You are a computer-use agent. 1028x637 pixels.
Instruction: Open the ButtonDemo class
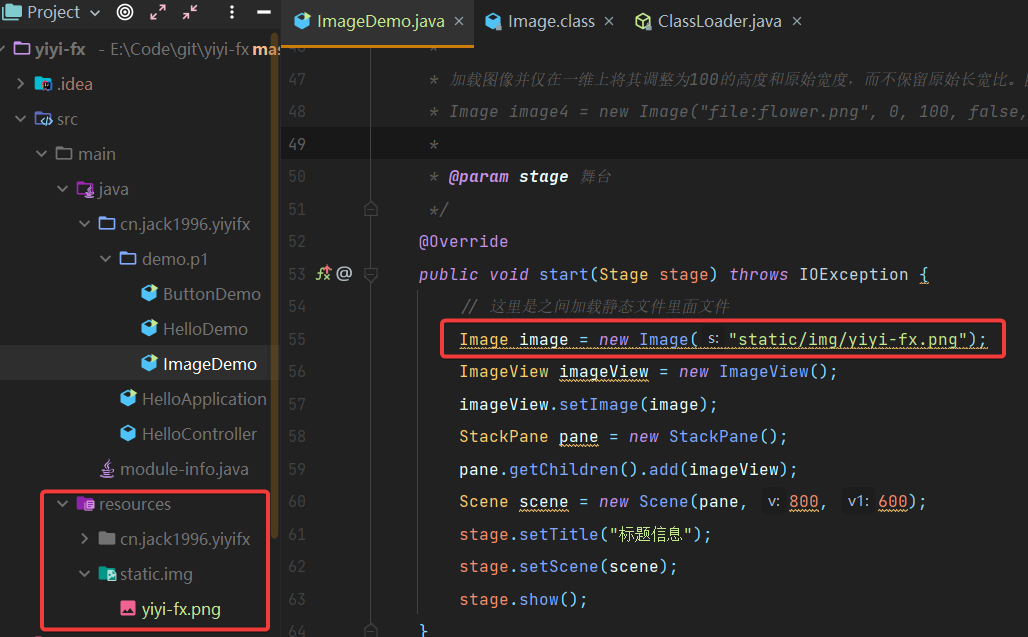211,294
